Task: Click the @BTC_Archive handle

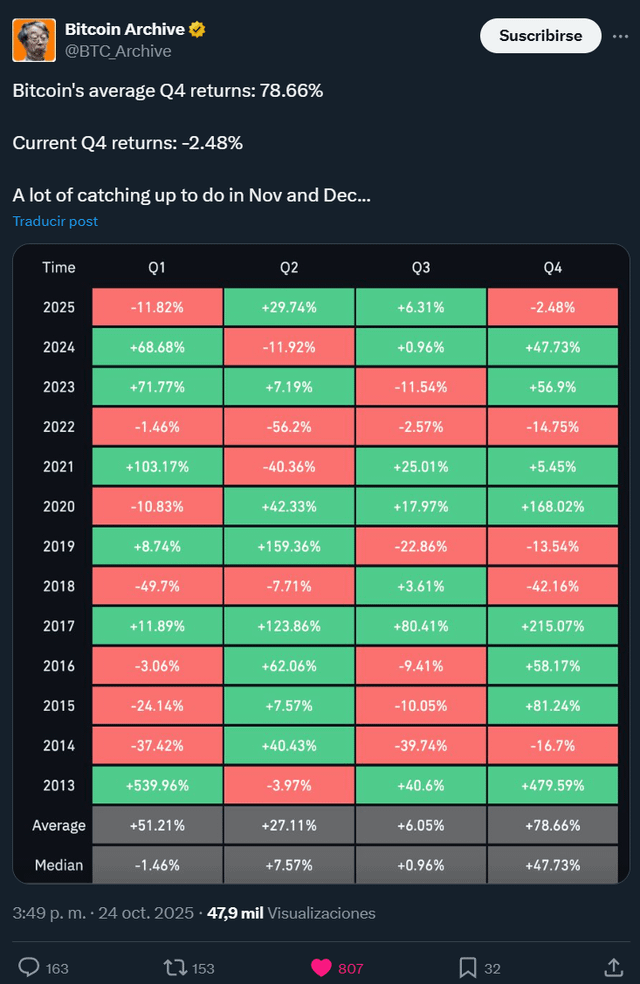Action: 118,51
